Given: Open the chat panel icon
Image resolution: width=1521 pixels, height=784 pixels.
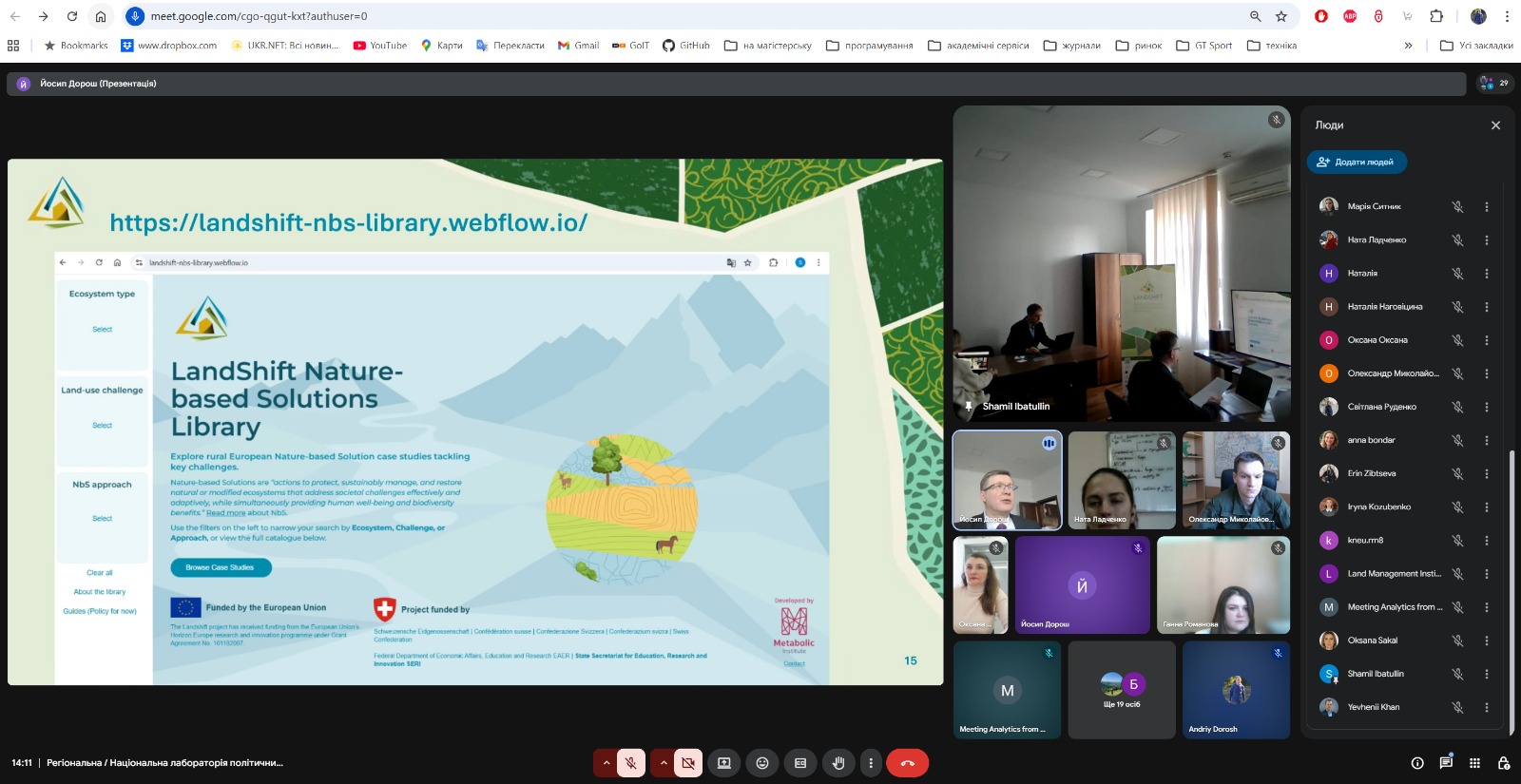Looking at the screenshot, I should pyautogui.click(x=1446, y=763).
